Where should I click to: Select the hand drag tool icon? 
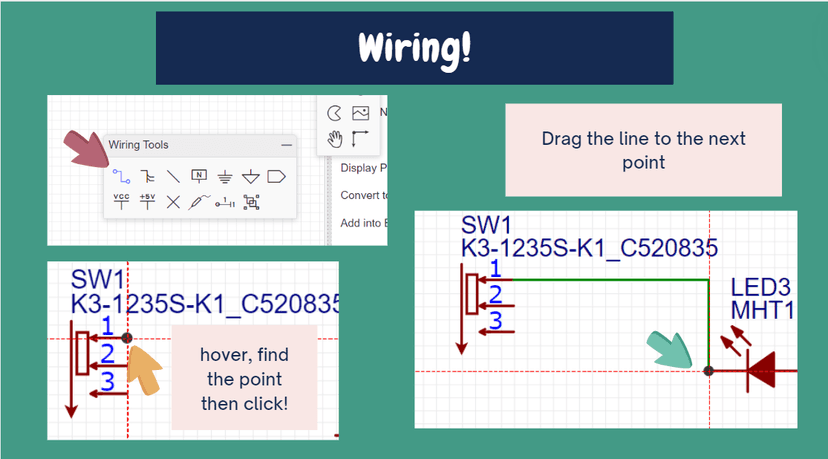pyautogui.click(x=335, y=138)
